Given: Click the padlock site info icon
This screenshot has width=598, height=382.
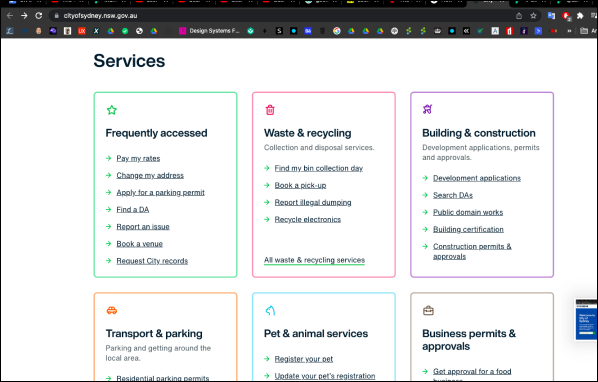Looking at the screenshot, I should pos(56,16).
